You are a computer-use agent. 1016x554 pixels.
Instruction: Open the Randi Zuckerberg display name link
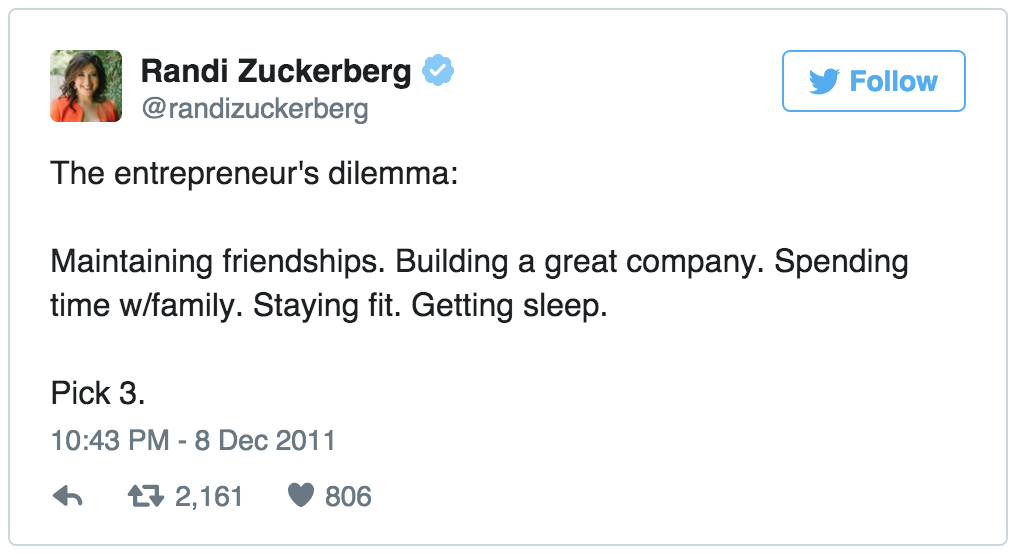pyautogui.click(x=276, y=72)
